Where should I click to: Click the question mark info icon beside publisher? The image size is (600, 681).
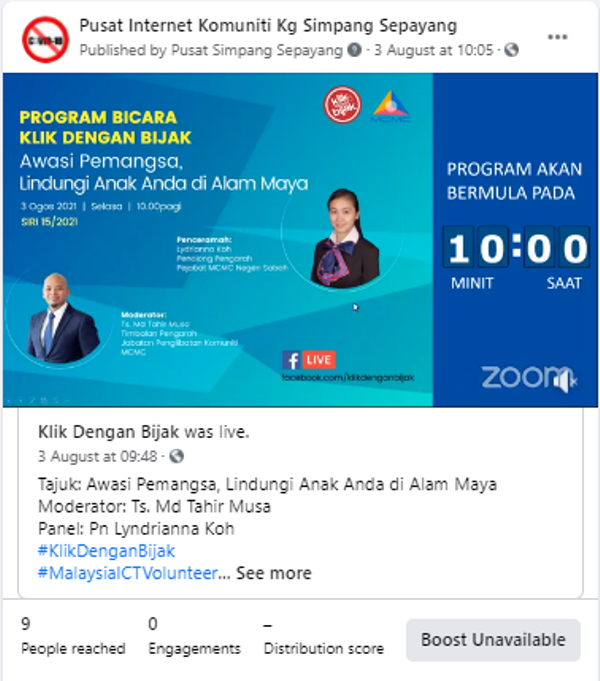point(355,50)
